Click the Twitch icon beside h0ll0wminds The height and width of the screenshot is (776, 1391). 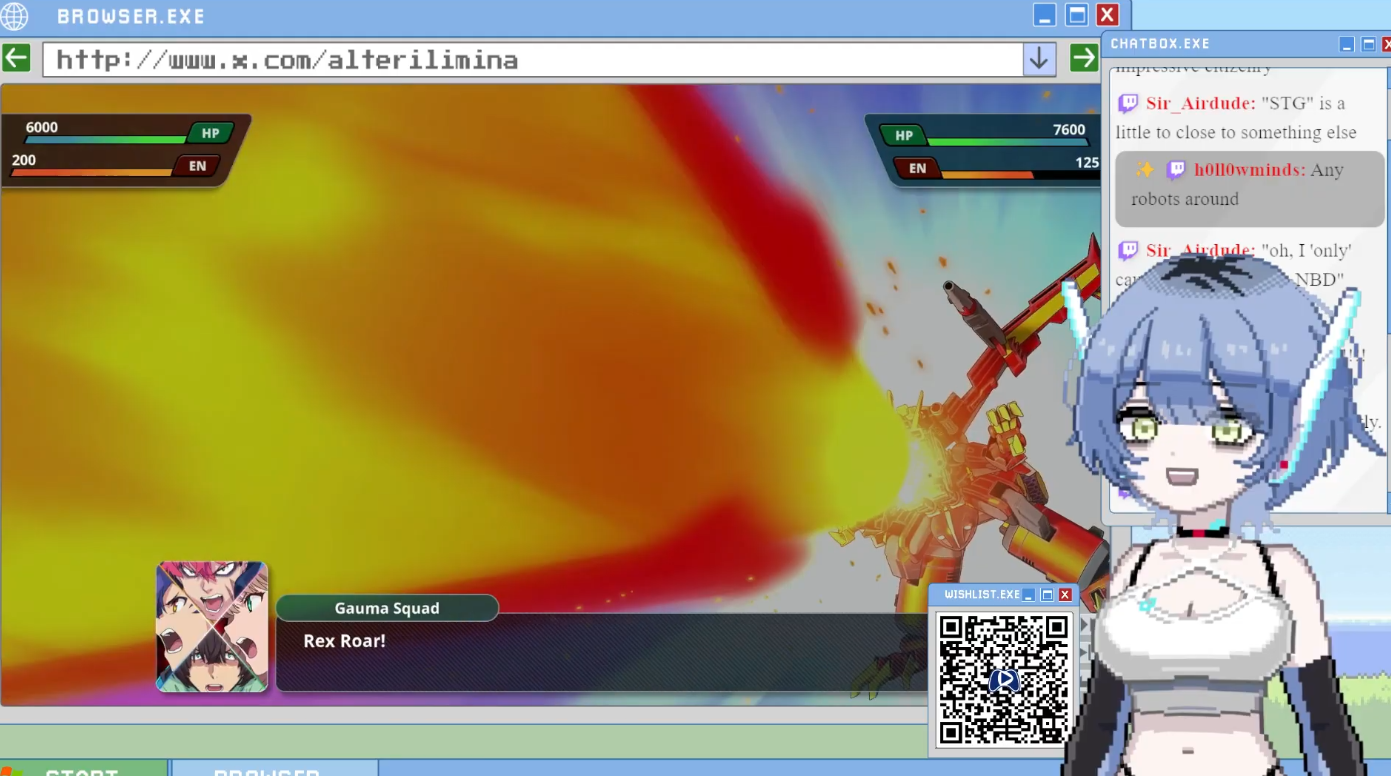(1176, 170)
